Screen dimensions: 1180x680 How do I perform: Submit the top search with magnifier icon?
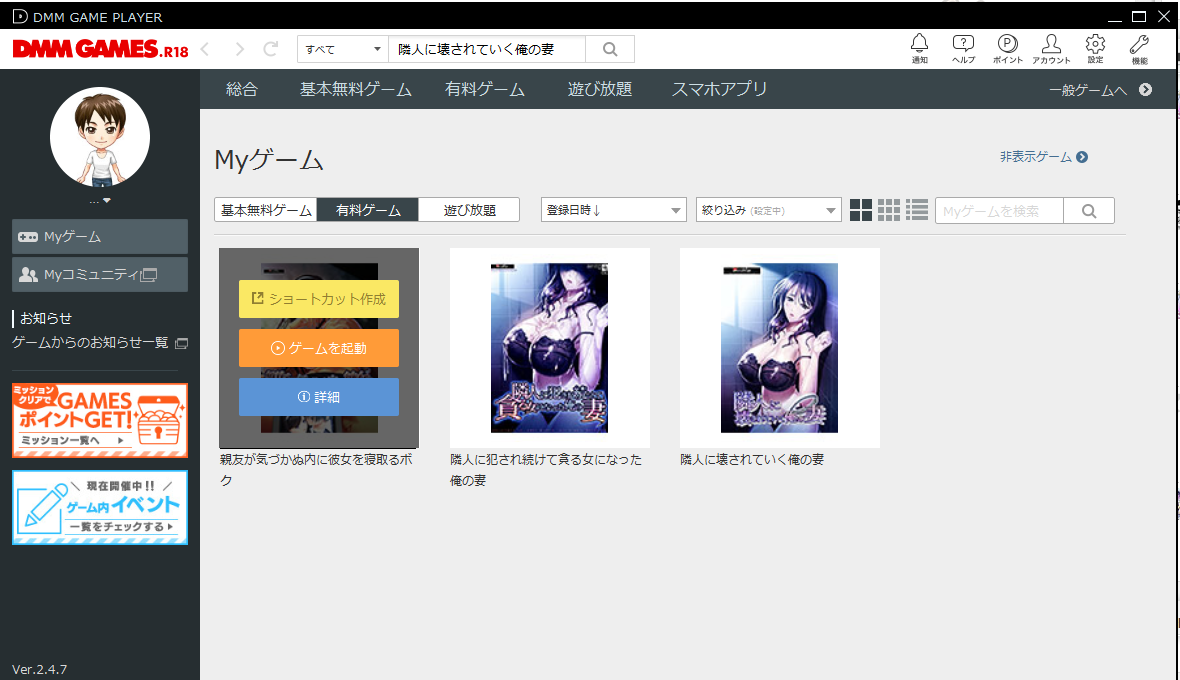point(610,50)
